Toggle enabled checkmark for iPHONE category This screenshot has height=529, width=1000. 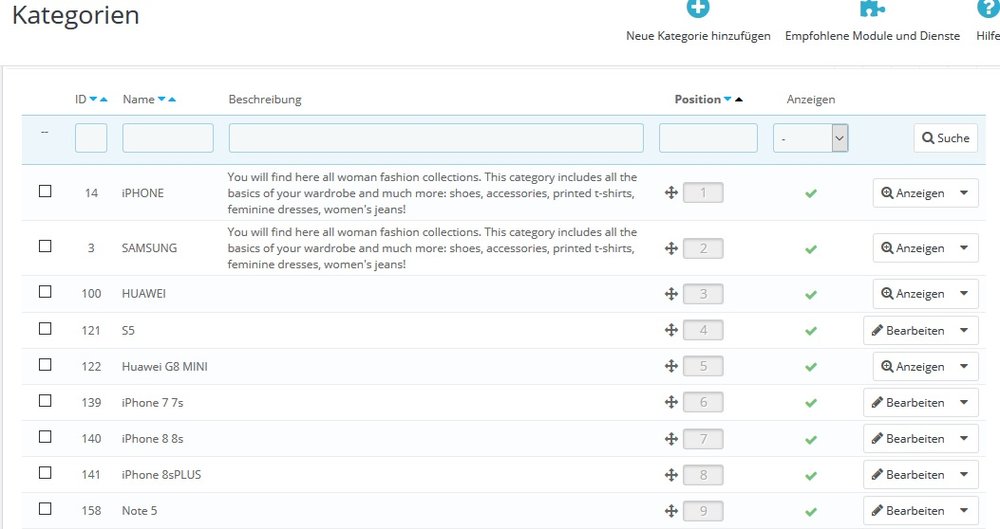pos(811,193)
